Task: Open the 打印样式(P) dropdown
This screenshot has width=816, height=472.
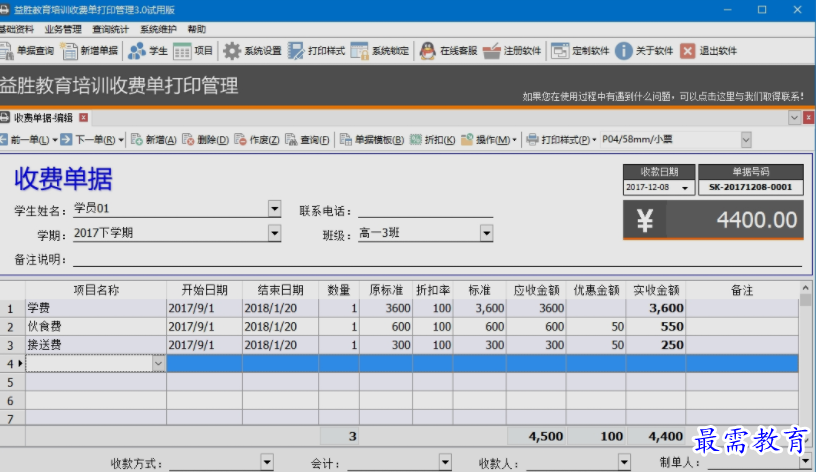Action: click(561, 139)
